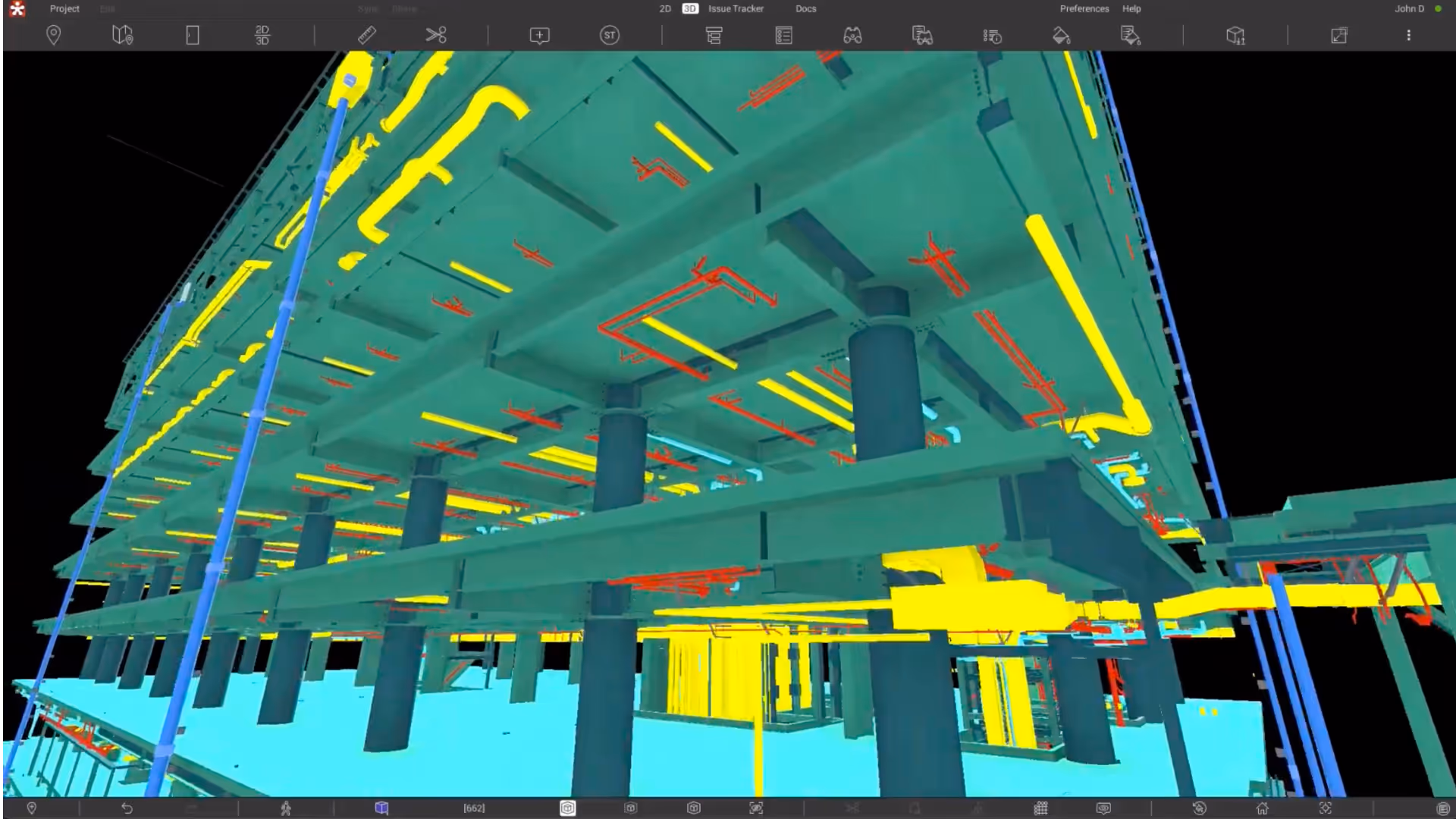Open the ST circle tool
1456x819 pixels.
pos(609,35)
